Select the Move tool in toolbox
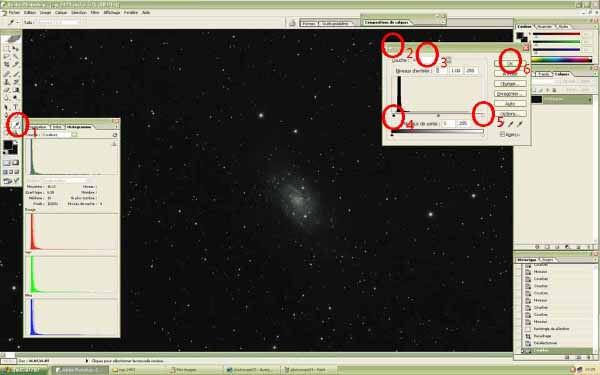 tap(16, 49)
